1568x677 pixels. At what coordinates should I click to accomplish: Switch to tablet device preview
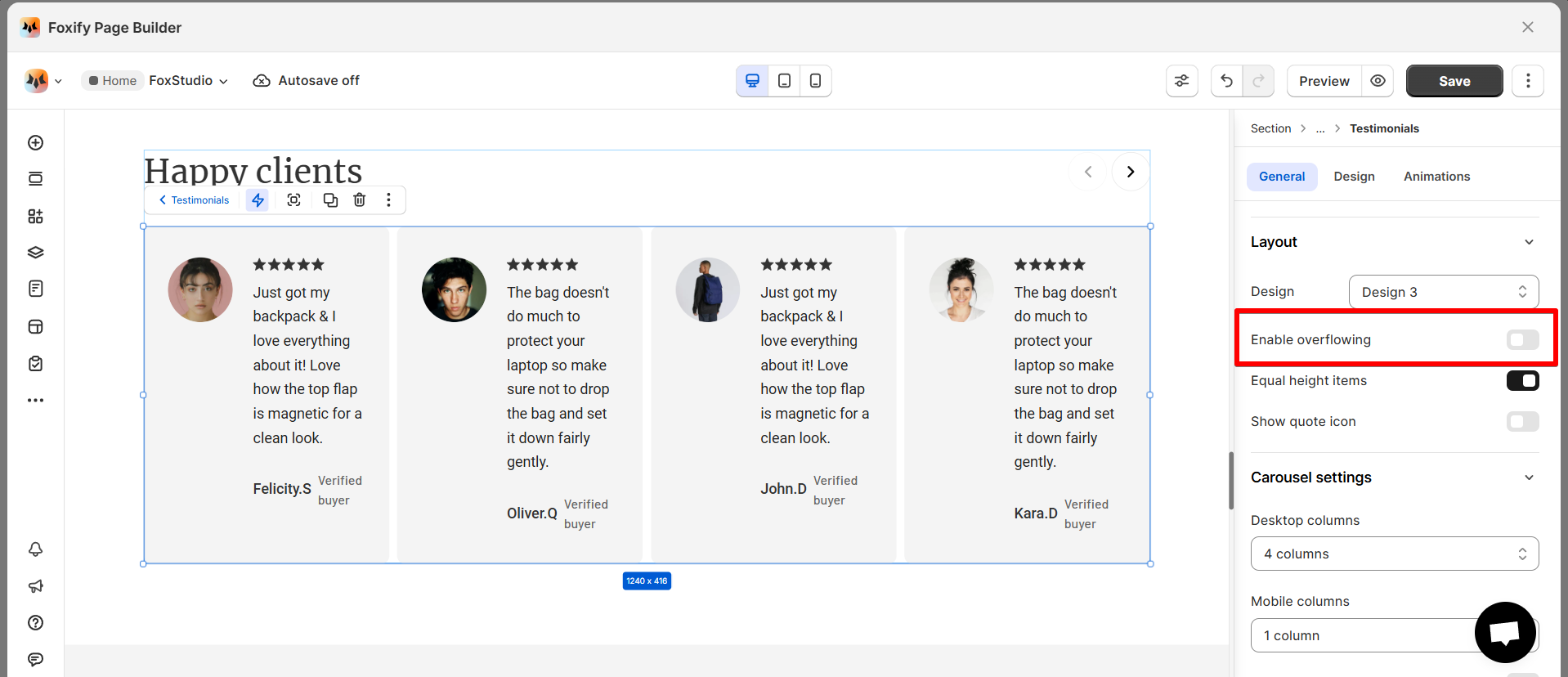784,81
